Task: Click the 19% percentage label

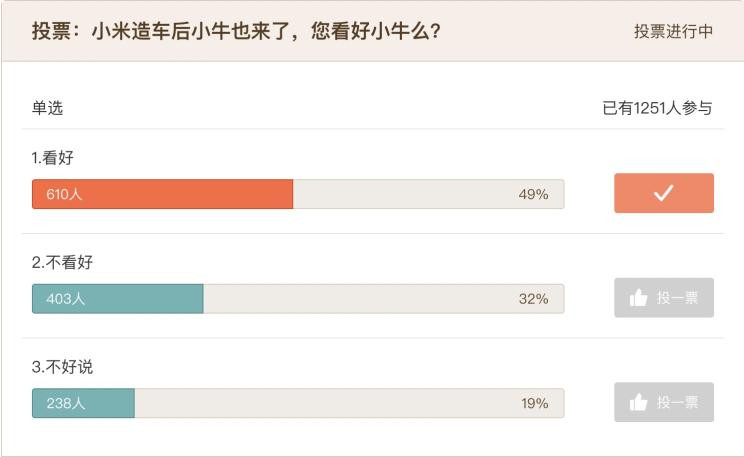Action: [x=535, y=403]
